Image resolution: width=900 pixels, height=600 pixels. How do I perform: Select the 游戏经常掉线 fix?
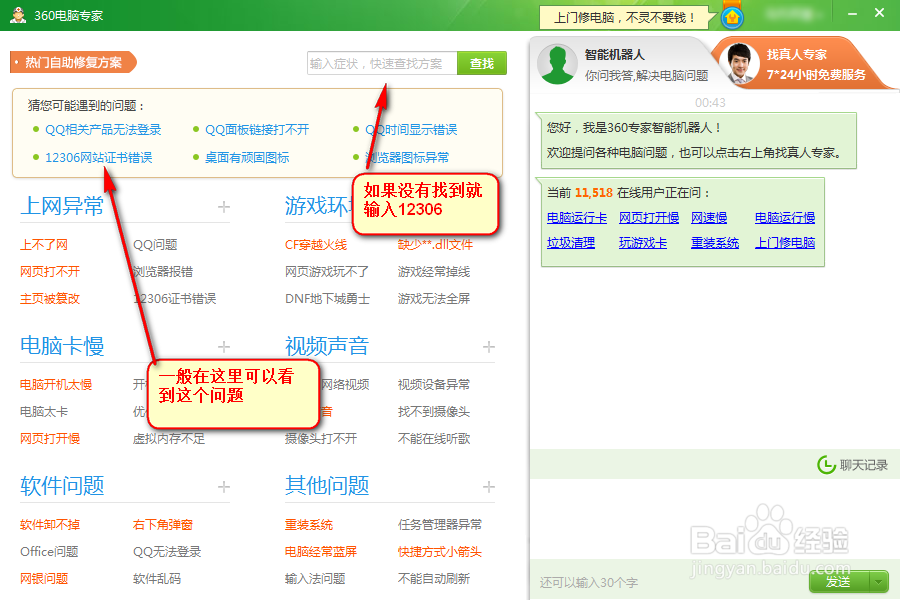pyautogui.click(x=434, y=272)
